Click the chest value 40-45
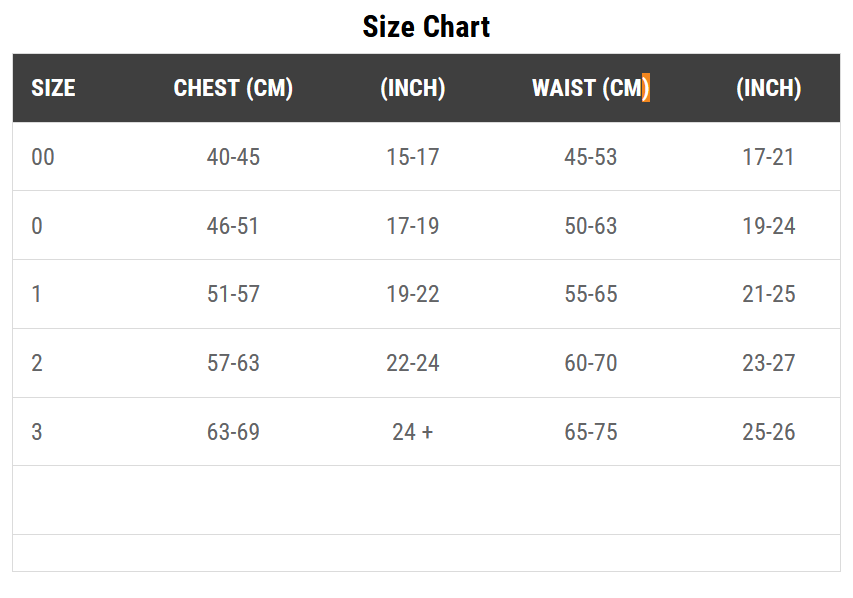Image resolution: width=853 pixels, height=598 pixels. coord(233,157)
